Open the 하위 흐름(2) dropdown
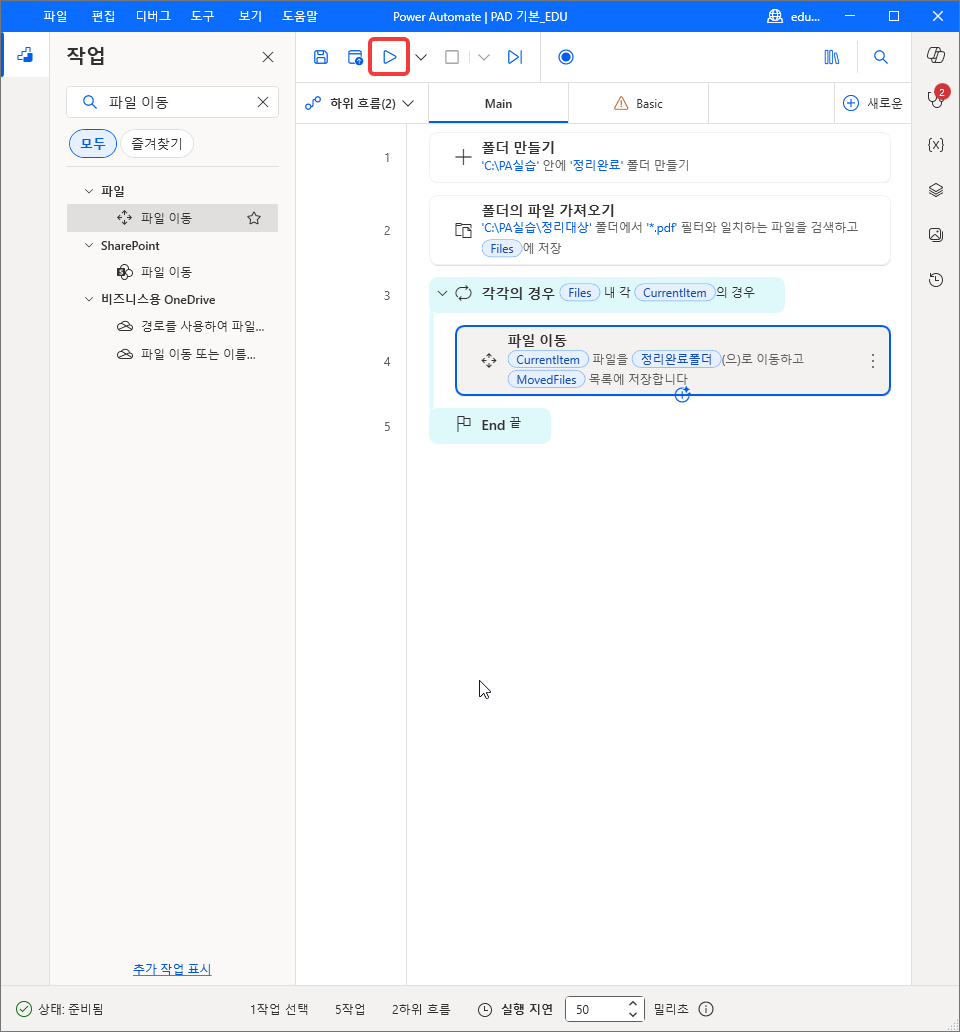This screenshot has height=1032, width=960. (x=360, y=103)
